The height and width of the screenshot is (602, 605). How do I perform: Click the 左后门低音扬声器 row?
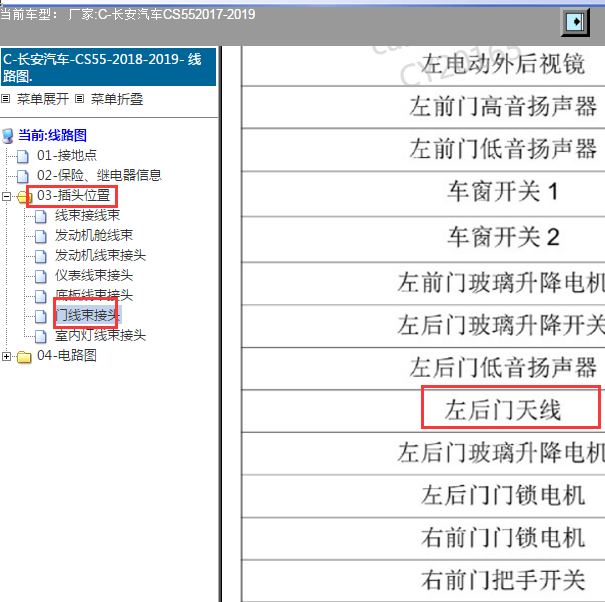[423, 368]
